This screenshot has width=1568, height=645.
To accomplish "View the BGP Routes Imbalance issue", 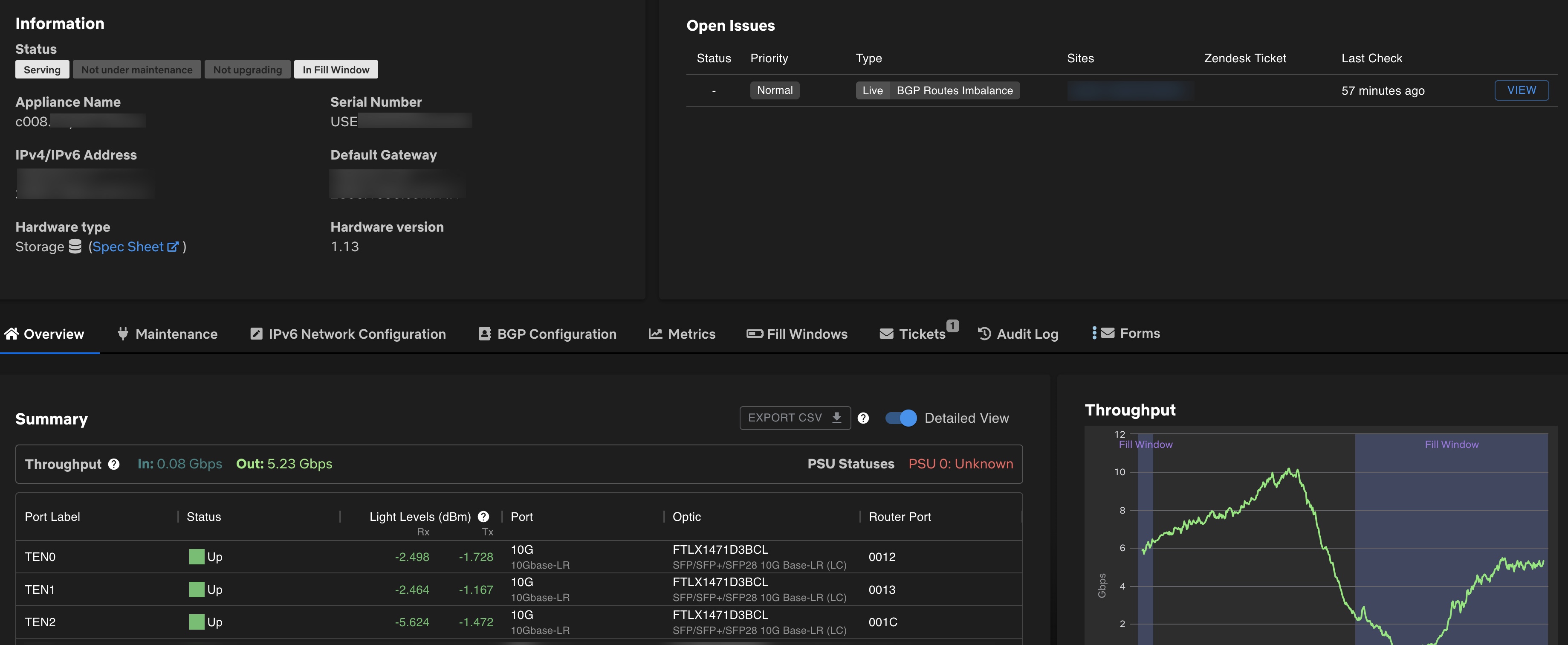I will point(1522,90).
